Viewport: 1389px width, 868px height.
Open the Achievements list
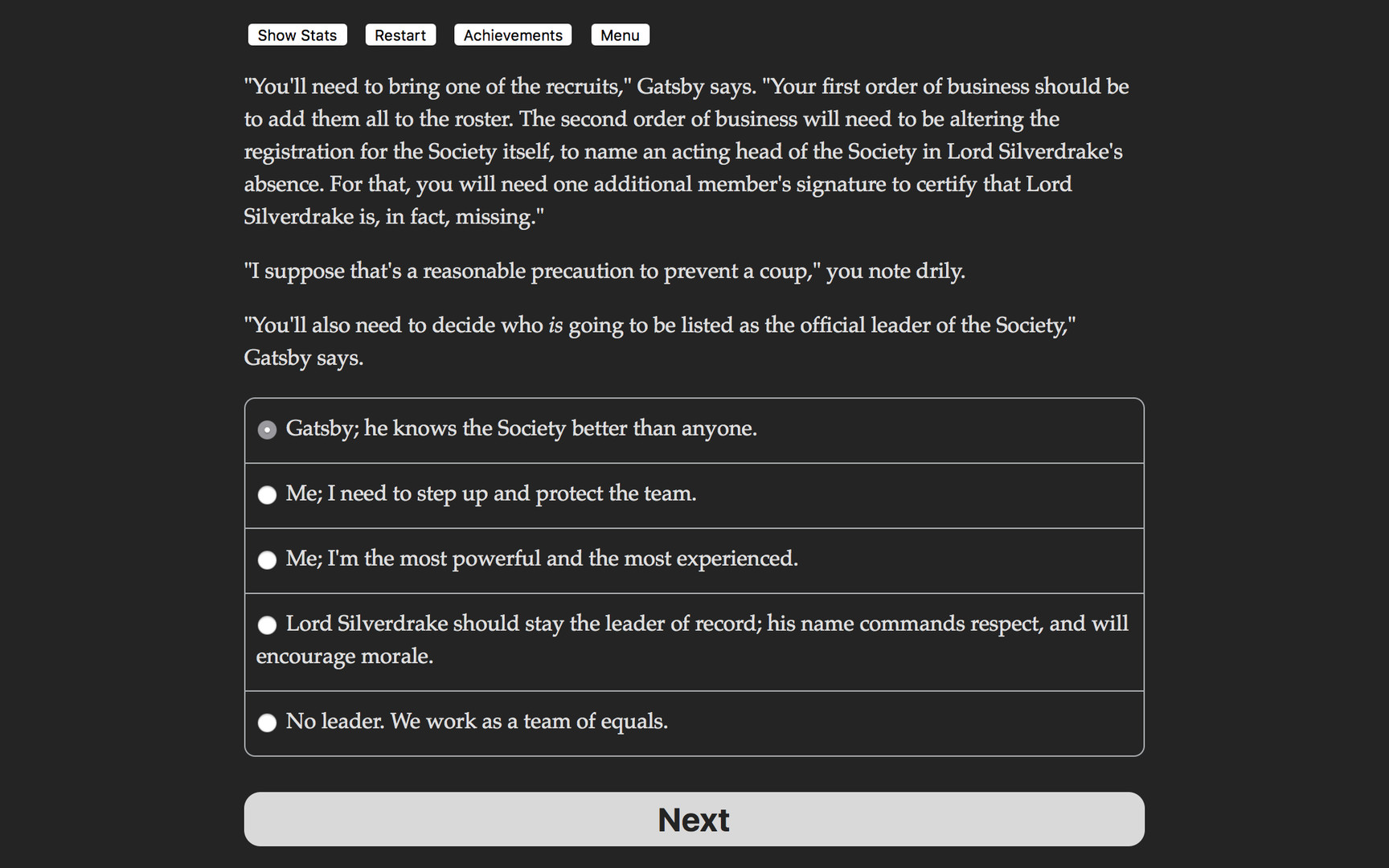(x=513, y=35)
